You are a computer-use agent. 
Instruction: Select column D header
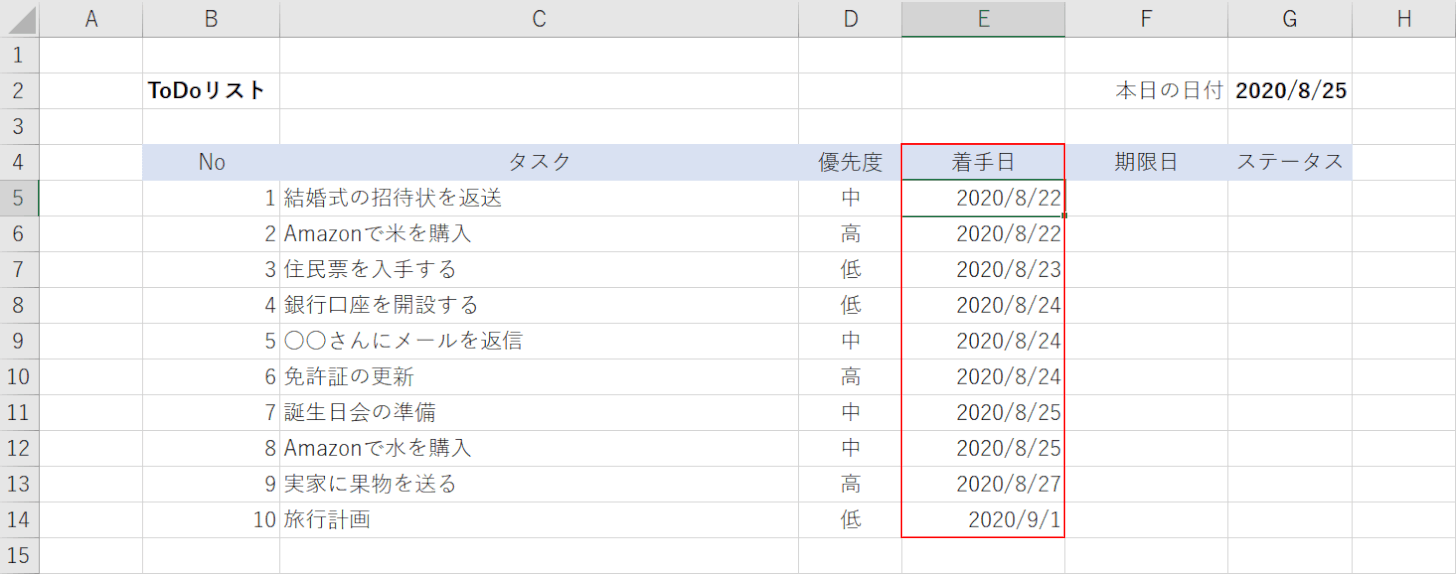pyautogui.click(x=850, y=19)
